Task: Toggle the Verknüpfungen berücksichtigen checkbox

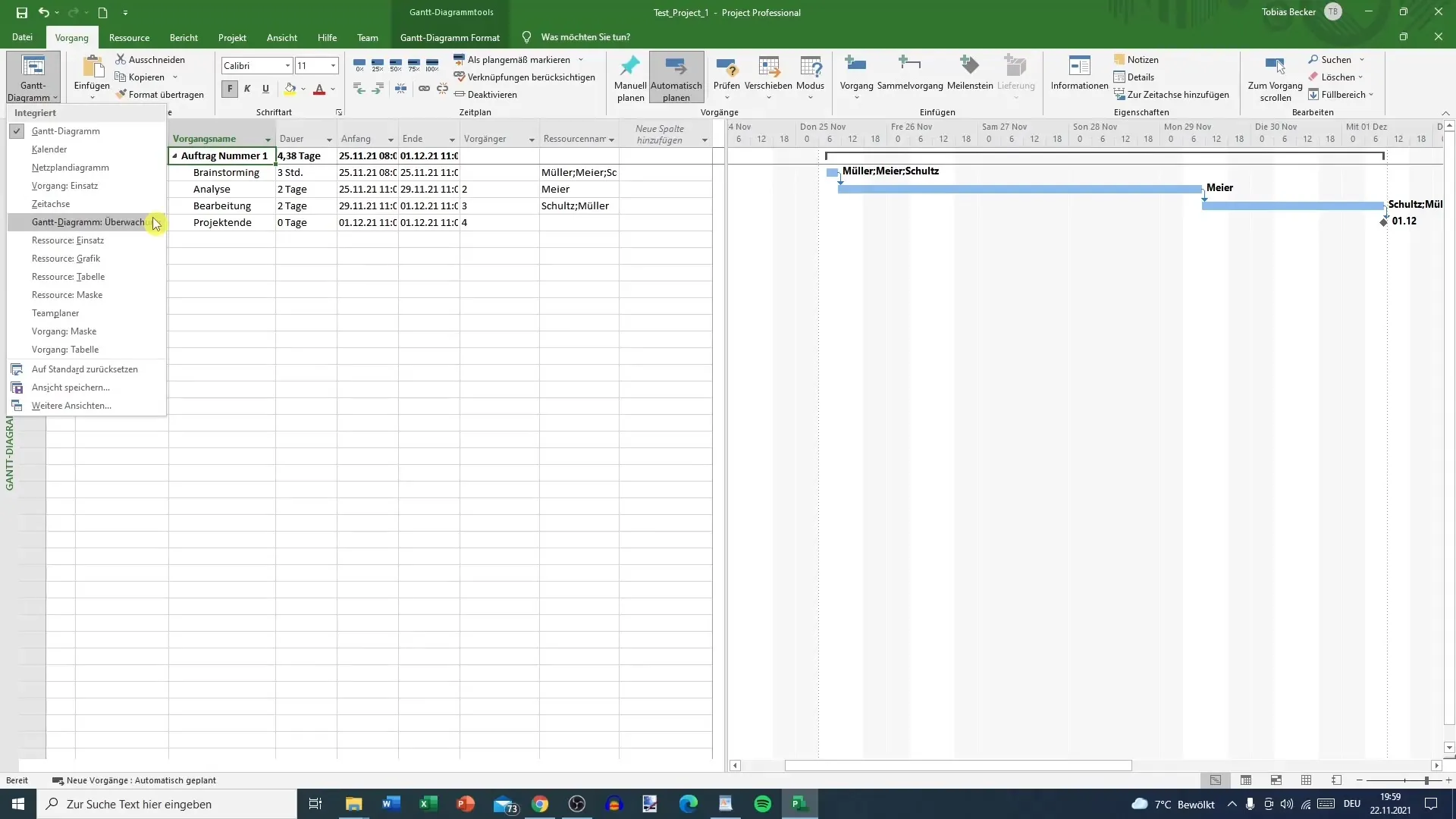Action: tap(522, 77)
